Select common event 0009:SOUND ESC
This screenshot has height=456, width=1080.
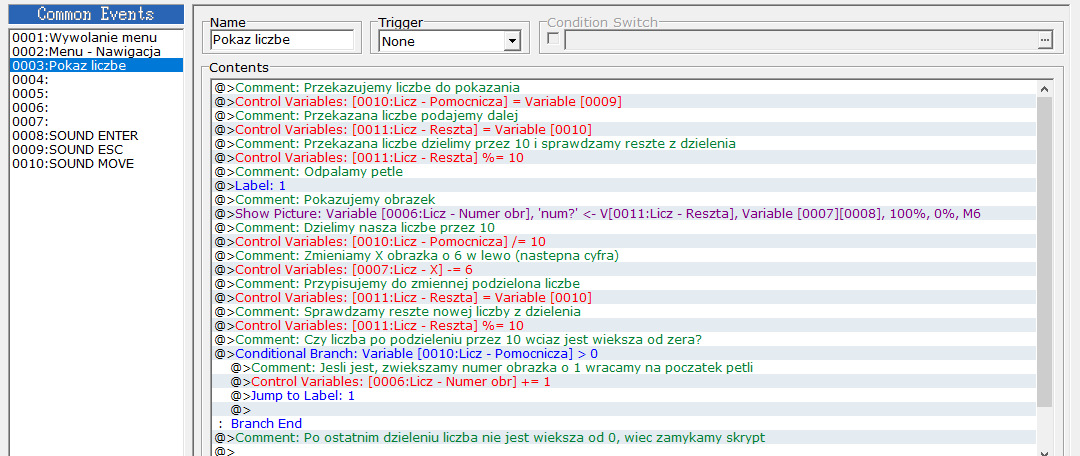pos(96,150)
